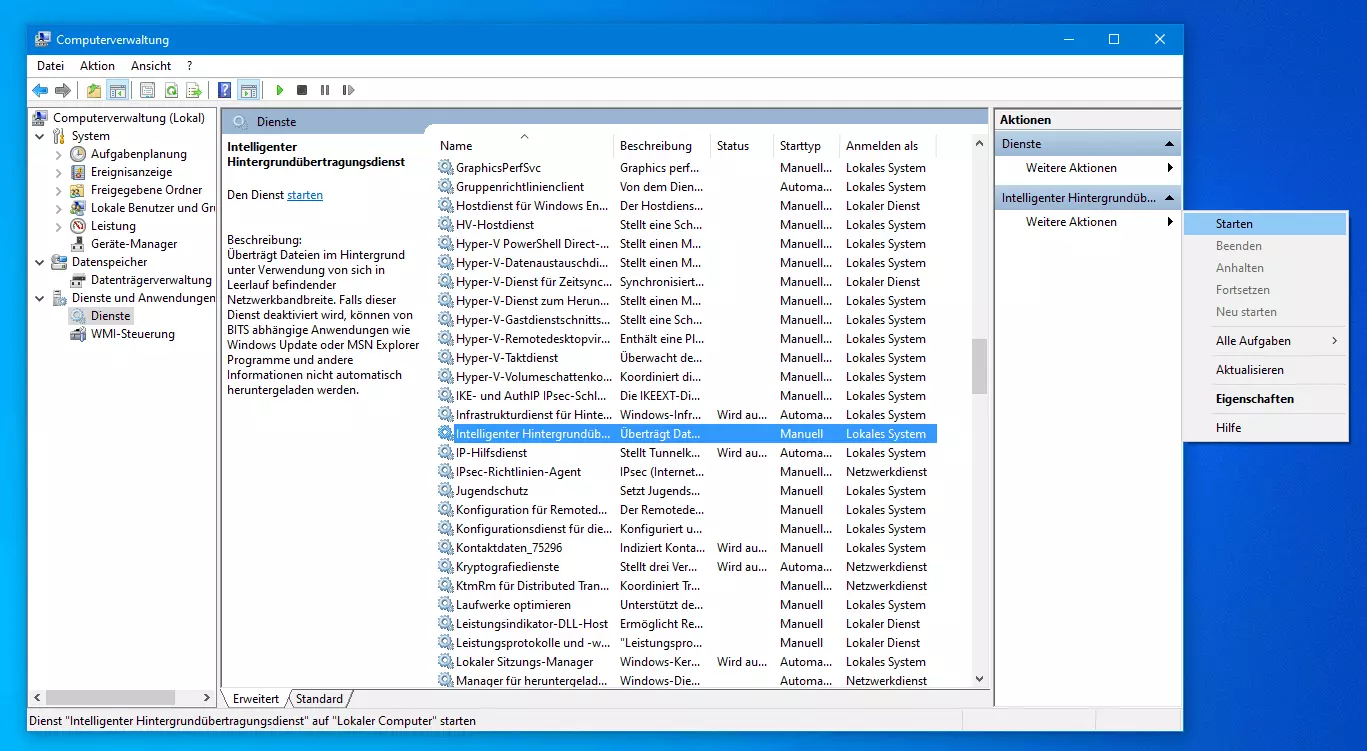Toggle the action pane show/hide toolbar icon

(x=248, y=90)
